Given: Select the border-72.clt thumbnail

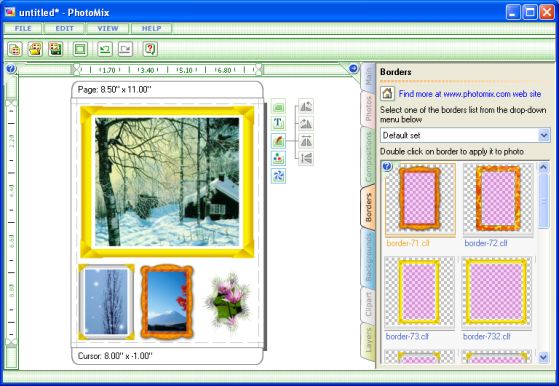Looking at the screenshot, I should pos(498,200).
